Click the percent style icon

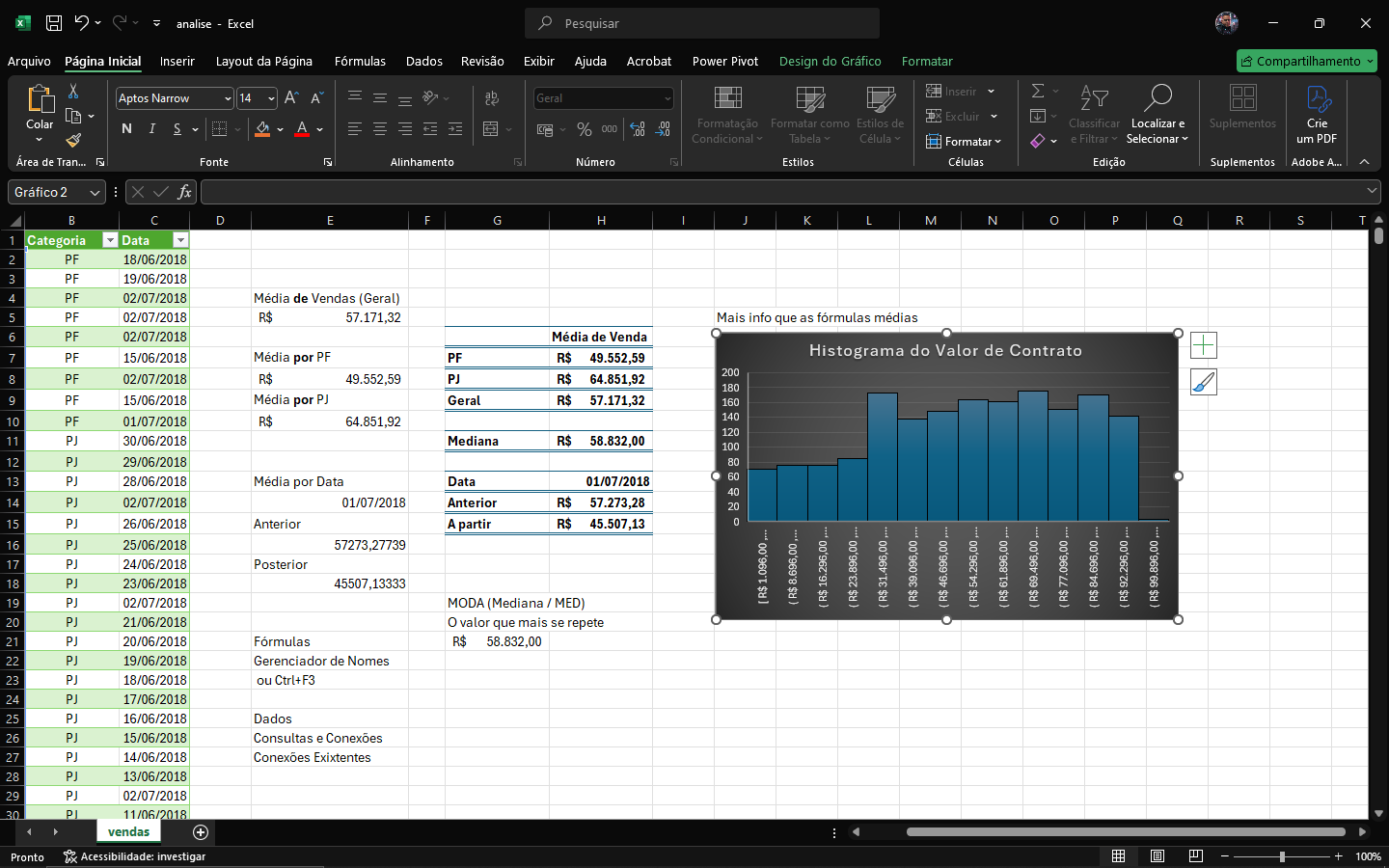tap(585, 129)
